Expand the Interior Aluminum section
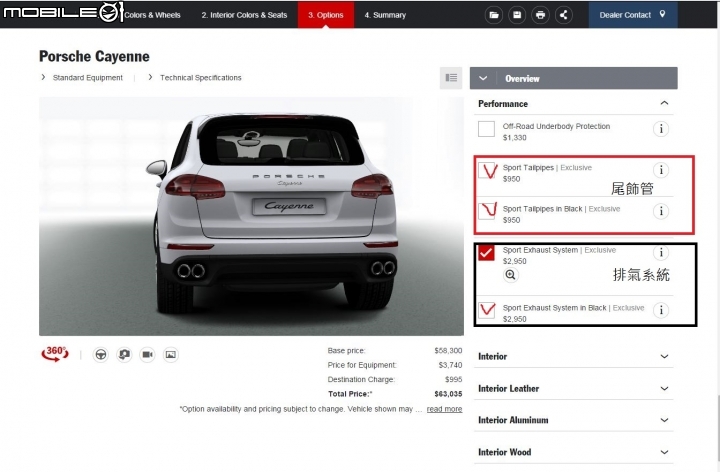The image size is (720, 472). coord(574,420)
